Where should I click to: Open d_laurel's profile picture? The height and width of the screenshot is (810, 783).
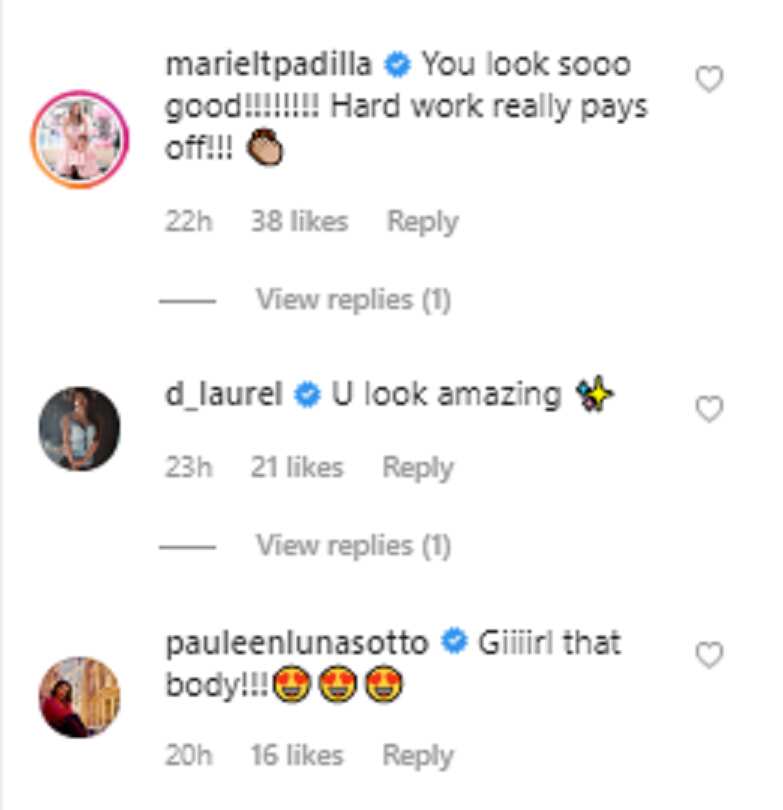[x=80, y=429]
